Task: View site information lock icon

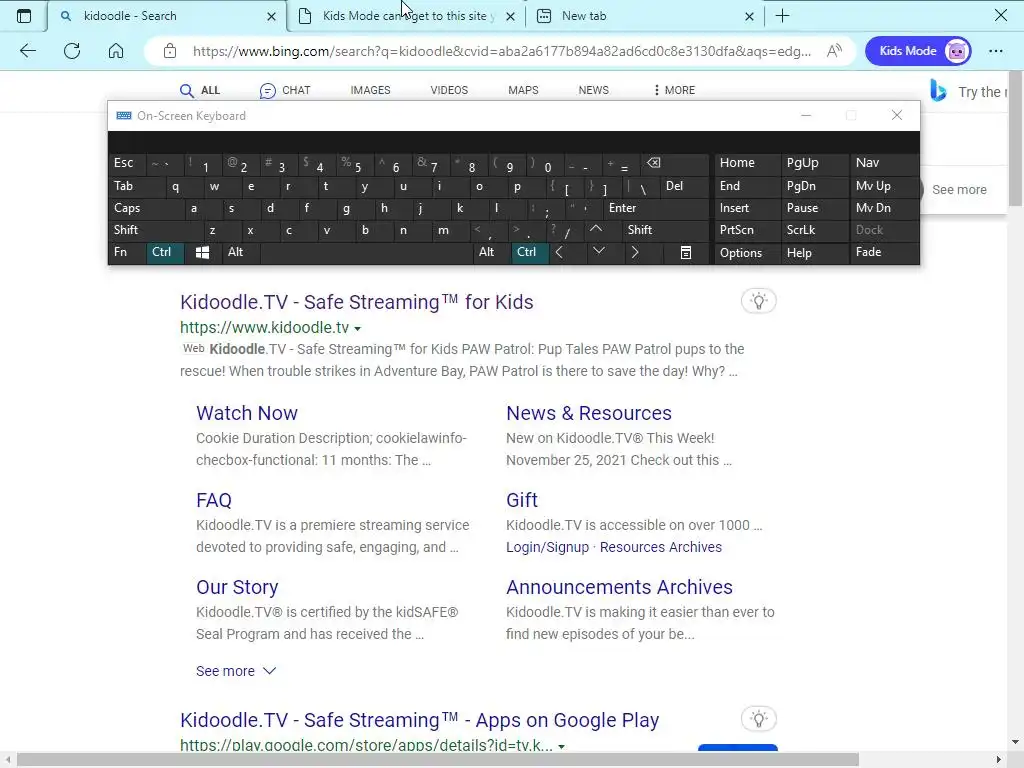Action: tap(170, 51)
